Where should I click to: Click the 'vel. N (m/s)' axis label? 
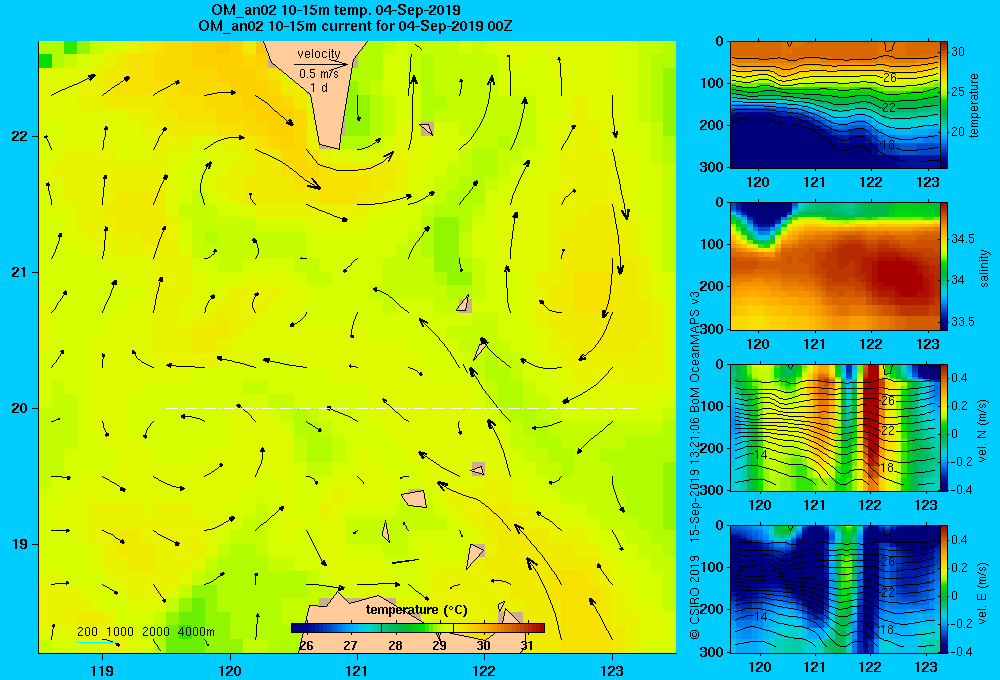pyautogui.click(x=983, y=431)
